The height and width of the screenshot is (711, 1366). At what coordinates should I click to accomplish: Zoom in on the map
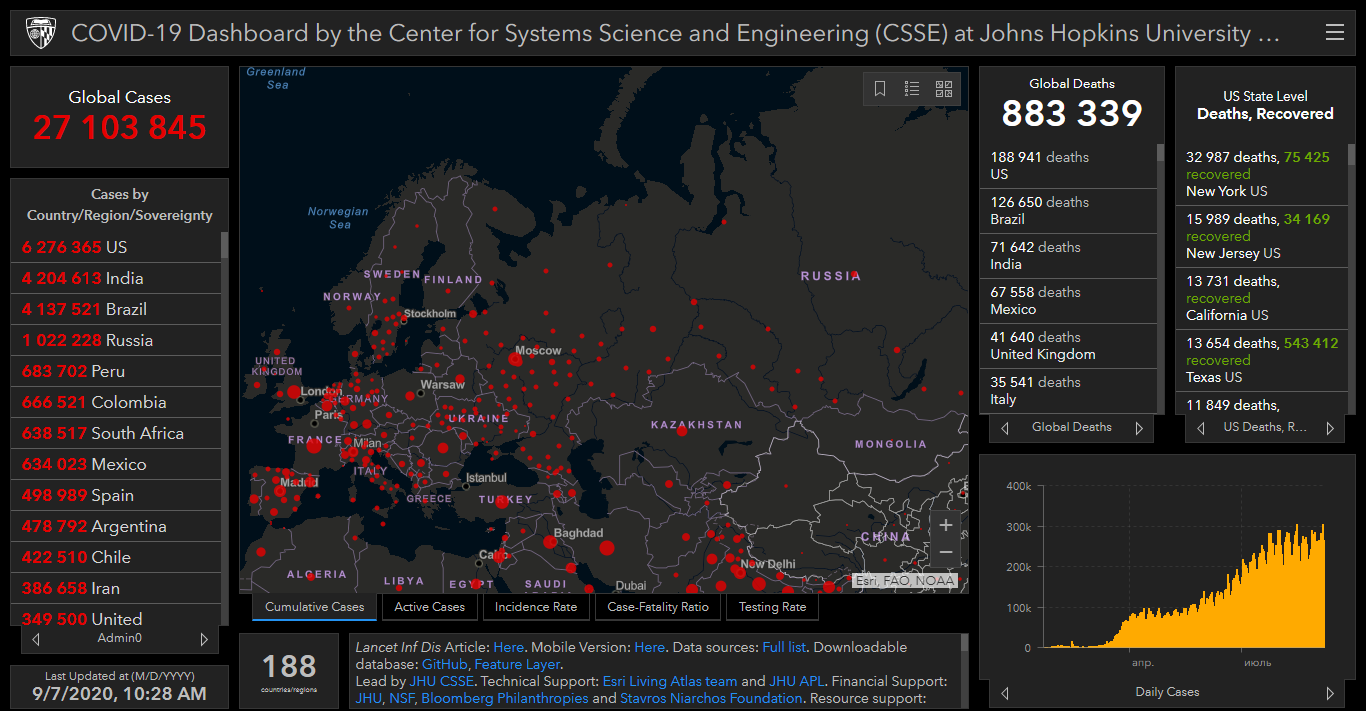(x=945, y=525)
